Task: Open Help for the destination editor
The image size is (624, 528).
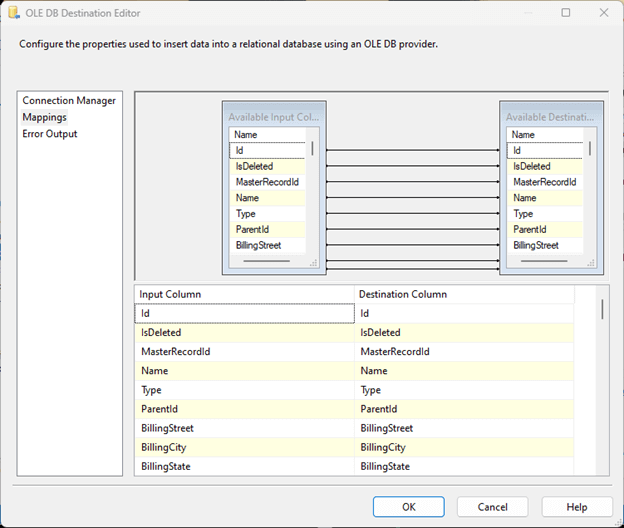Action: click(577, 507)
